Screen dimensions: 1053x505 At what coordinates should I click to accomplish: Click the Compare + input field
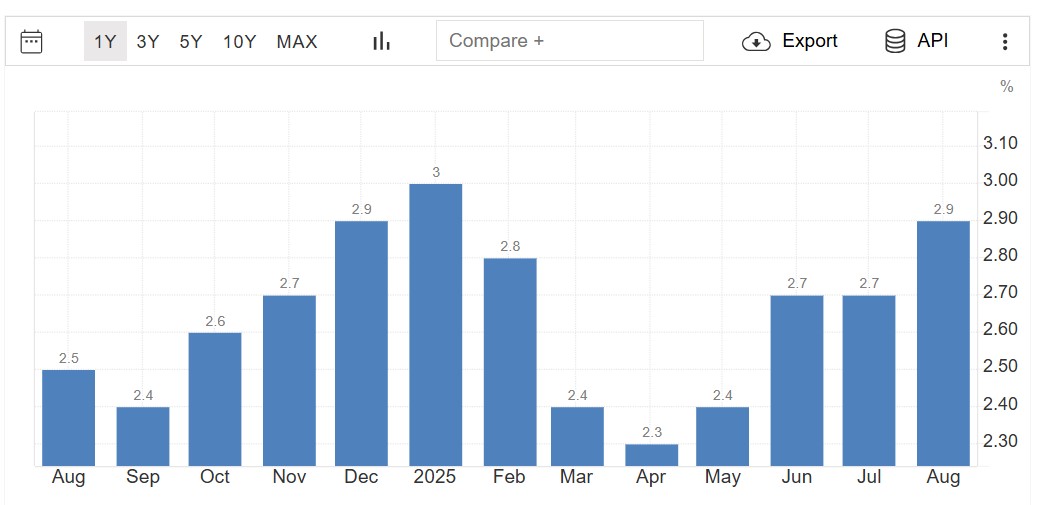[570, 41]
